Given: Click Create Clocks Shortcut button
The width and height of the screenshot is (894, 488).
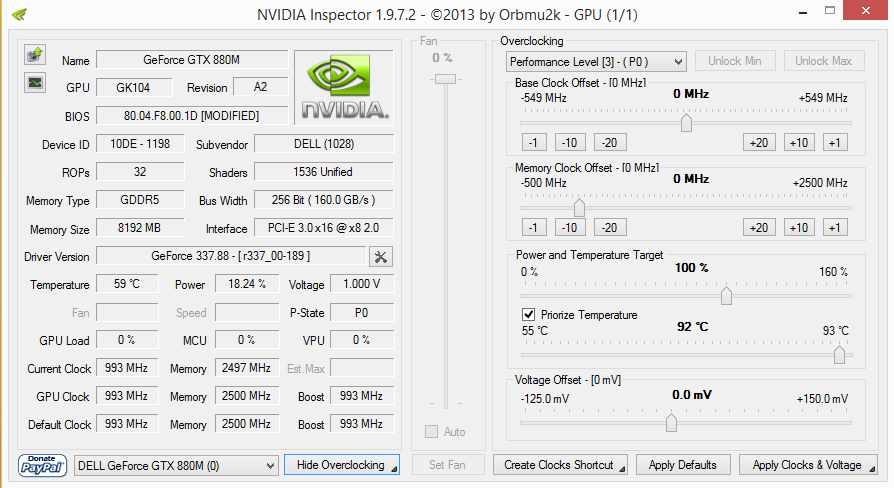Looking at the screenshot, I should (560, 465).
